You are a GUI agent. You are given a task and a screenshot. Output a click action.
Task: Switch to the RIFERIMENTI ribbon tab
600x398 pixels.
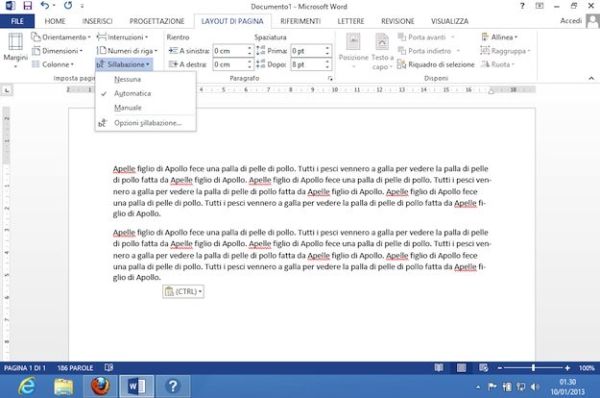click(300, 21)
